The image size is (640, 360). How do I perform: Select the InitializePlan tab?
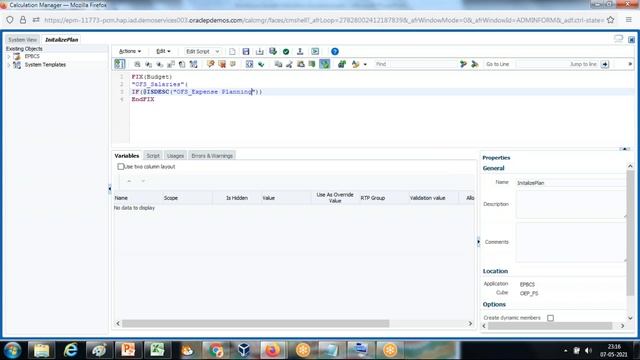point(62,40)
